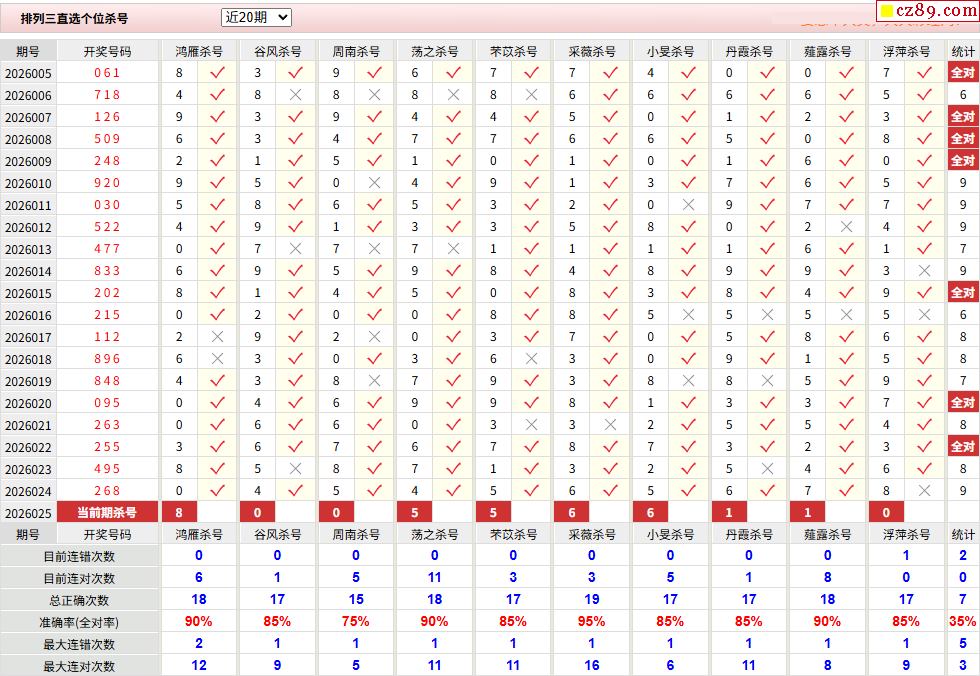
Task: Click 鸿雁杀号 checkmark in row 2026005
Action: point(217,72)
